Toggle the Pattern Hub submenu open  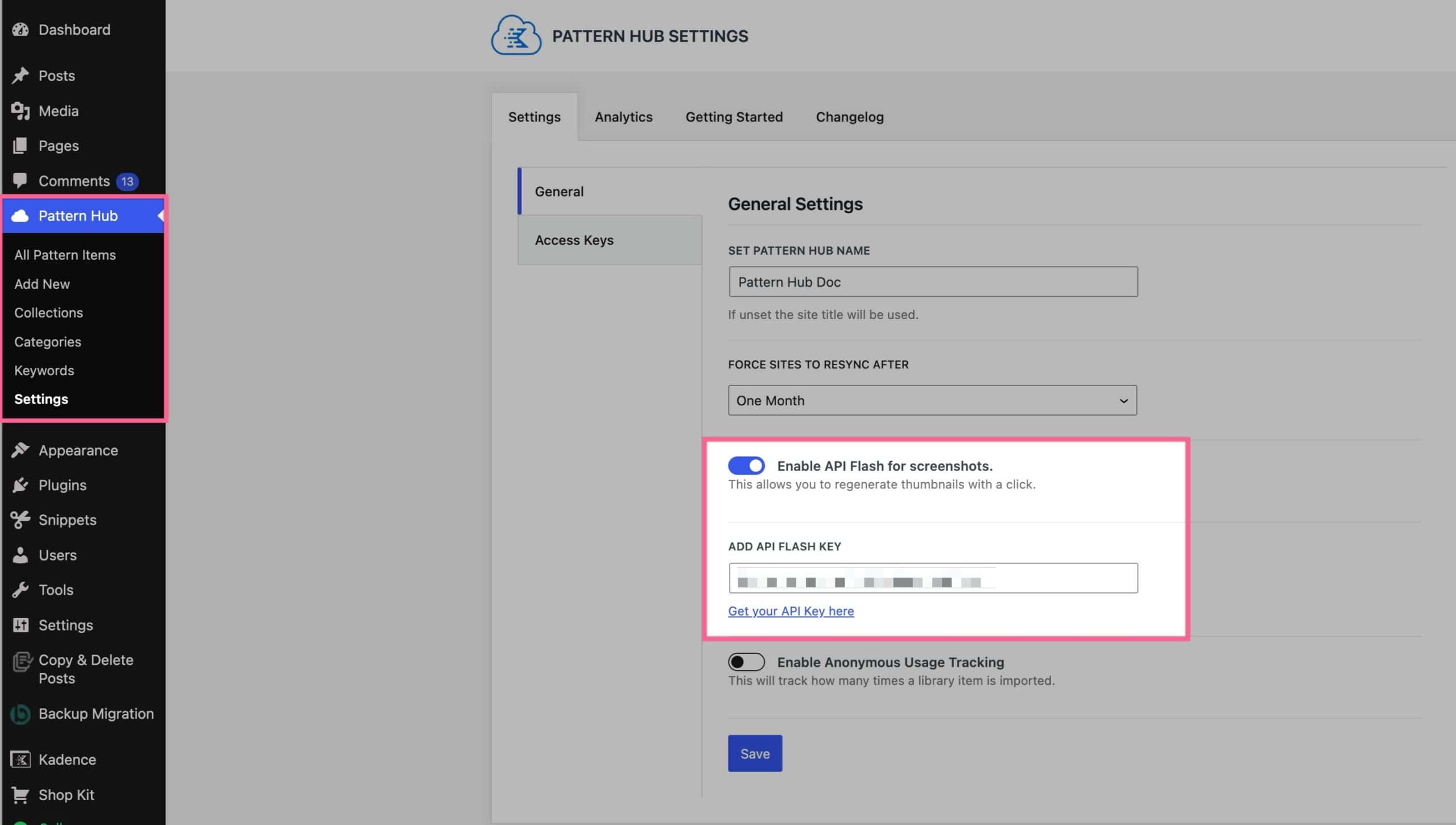pyautogui.click(x=159, y=215)
